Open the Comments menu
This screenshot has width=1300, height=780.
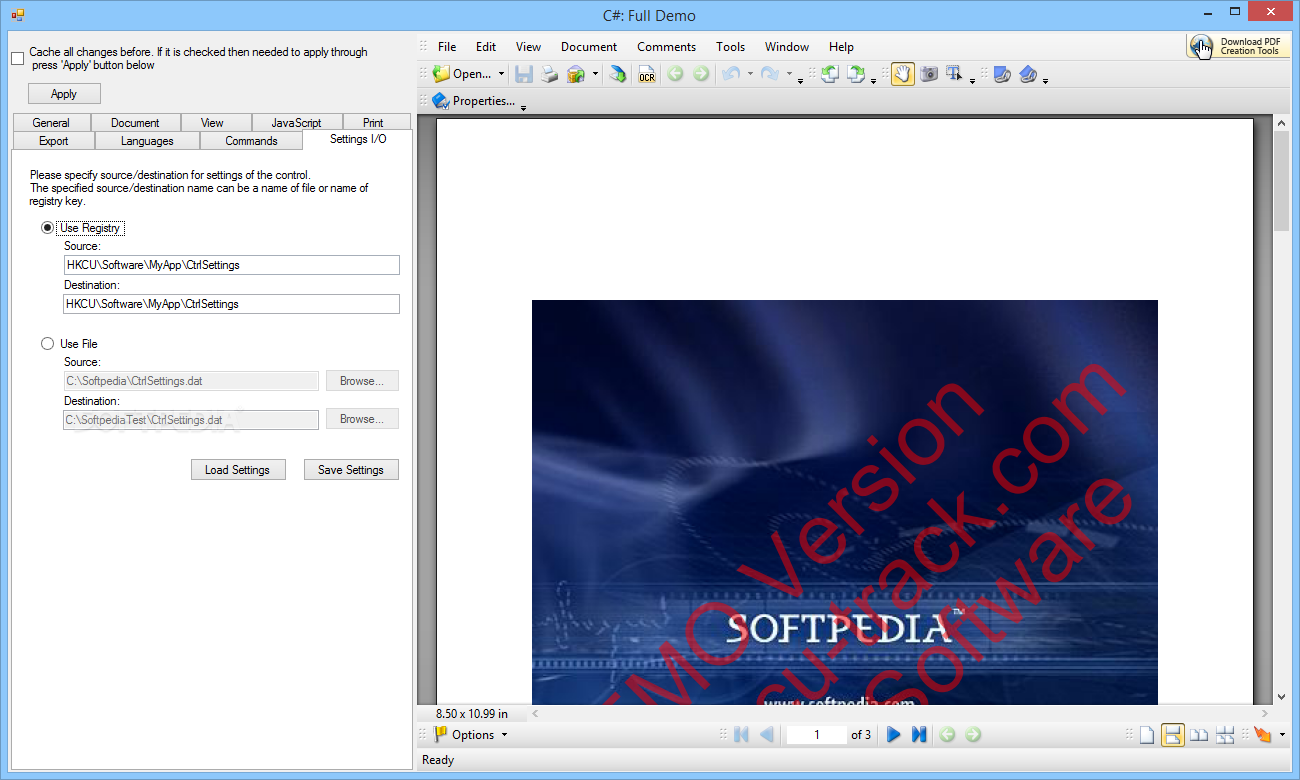point(666,47)
